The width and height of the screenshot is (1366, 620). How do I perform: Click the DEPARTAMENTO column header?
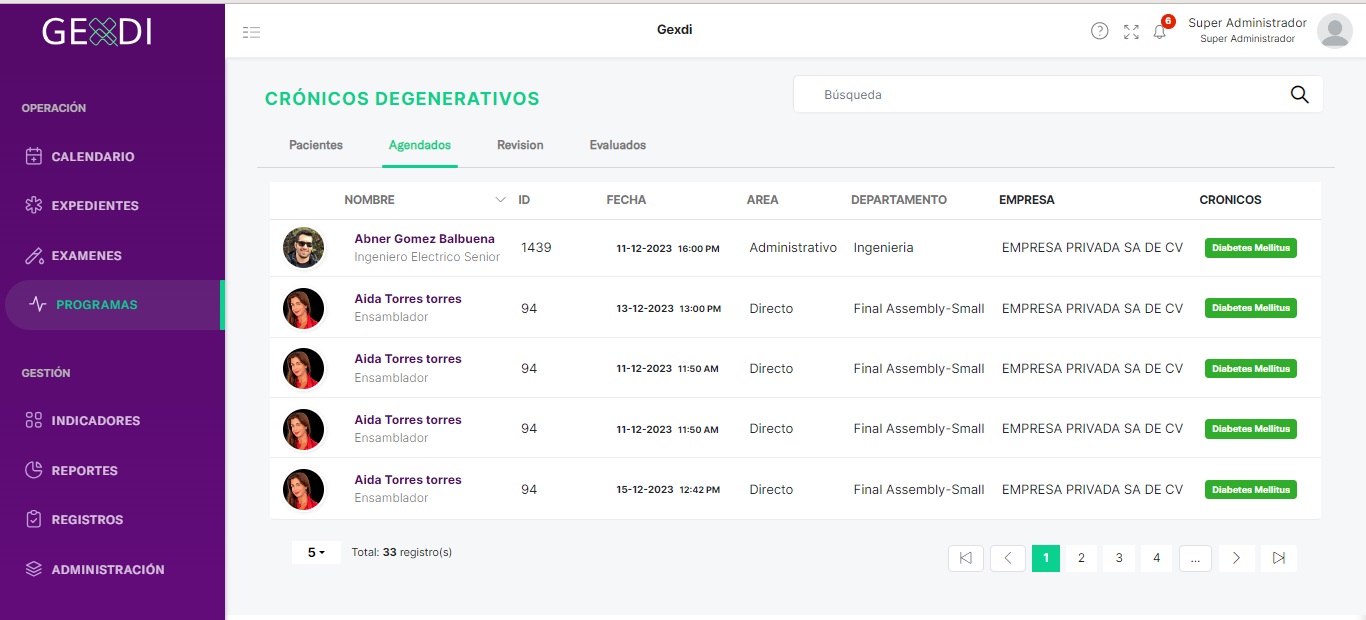tap(899, 200)
